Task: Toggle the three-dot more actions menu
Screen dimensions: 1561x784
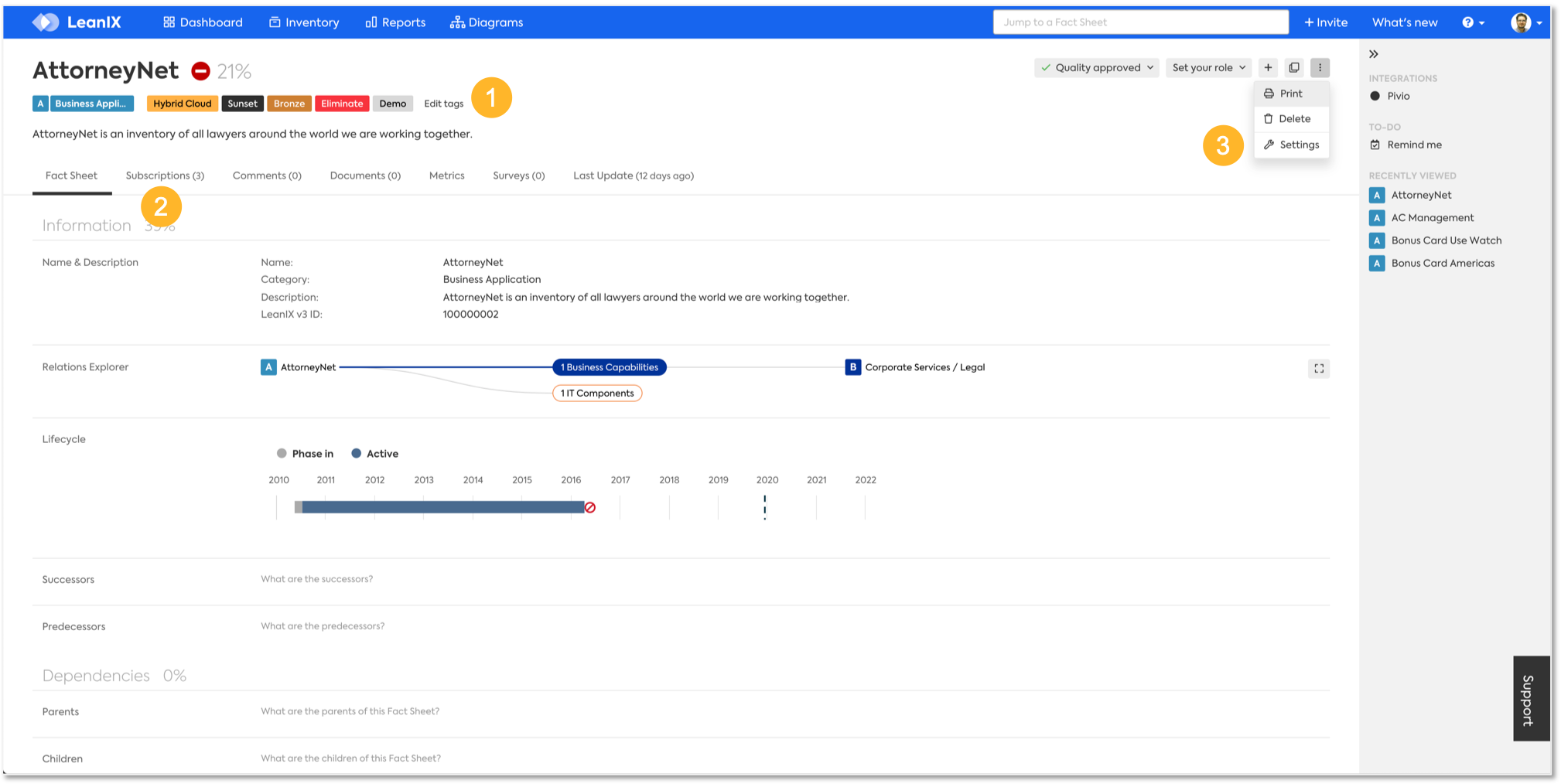Action: click(1320, 68)
